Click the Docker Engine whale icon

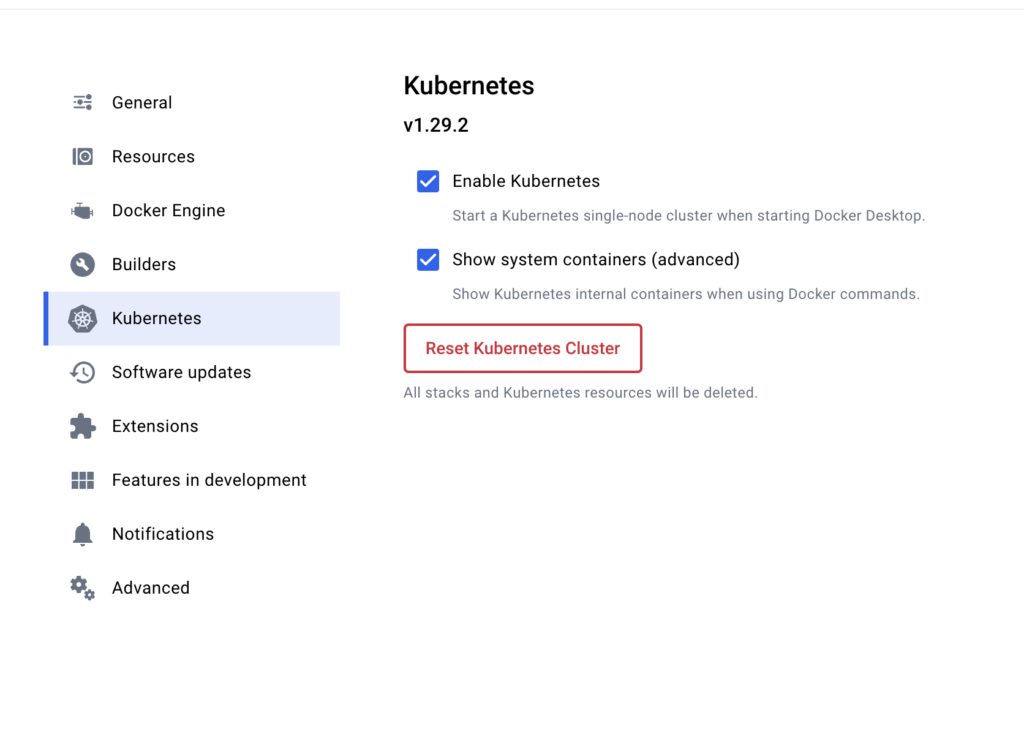(x=83, y=211)
